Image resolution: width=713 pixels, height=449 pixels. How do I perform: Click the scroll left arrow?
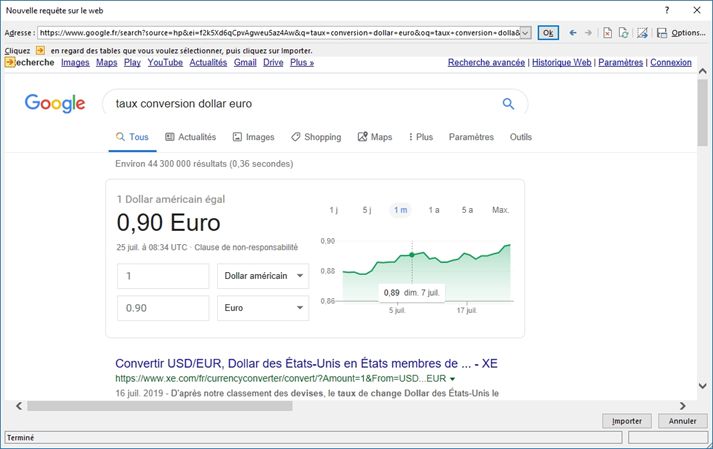tap(19, 406)
